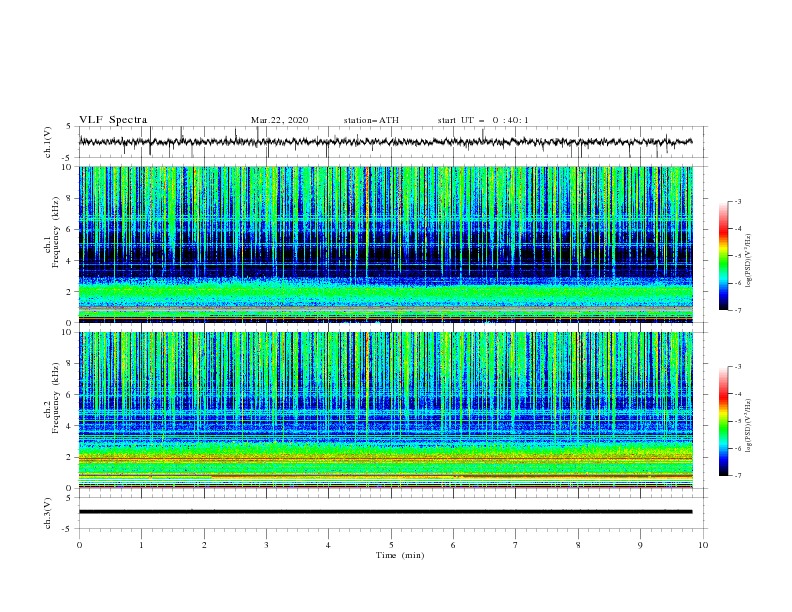Screen dimensions: 792x612
Task: Click the time axis tick label "1"
Action: 141,545
